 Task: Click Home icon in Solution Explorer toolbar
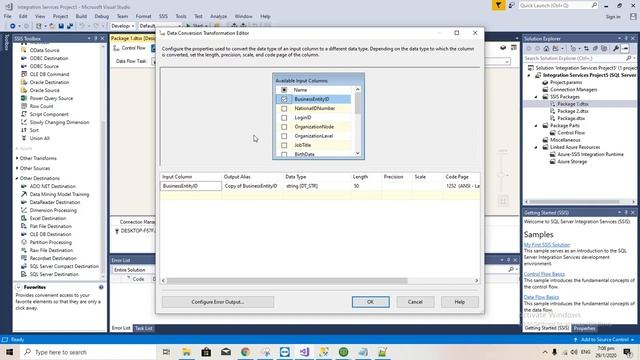point(546,49)
